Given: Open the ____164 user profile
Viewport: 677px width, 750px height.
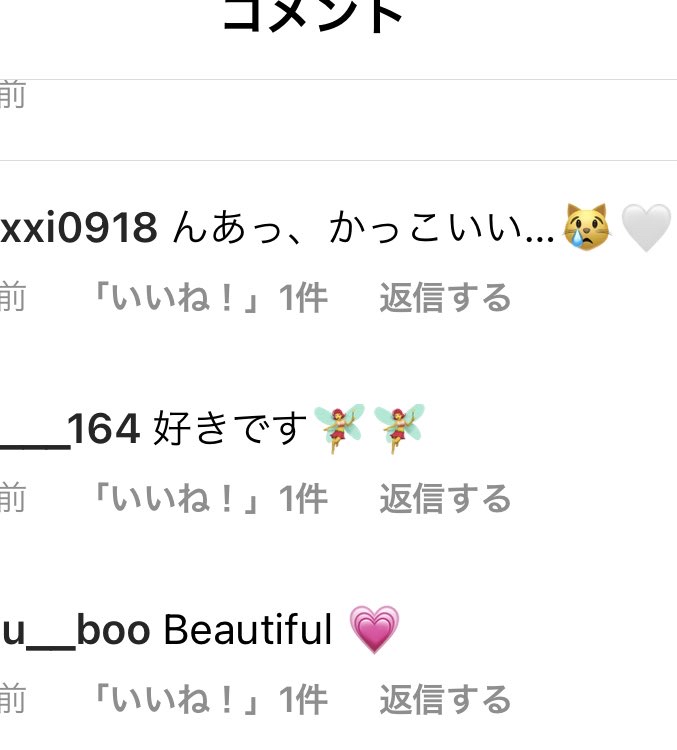Looking at the screenshot, I should click(x=70, y=429).
